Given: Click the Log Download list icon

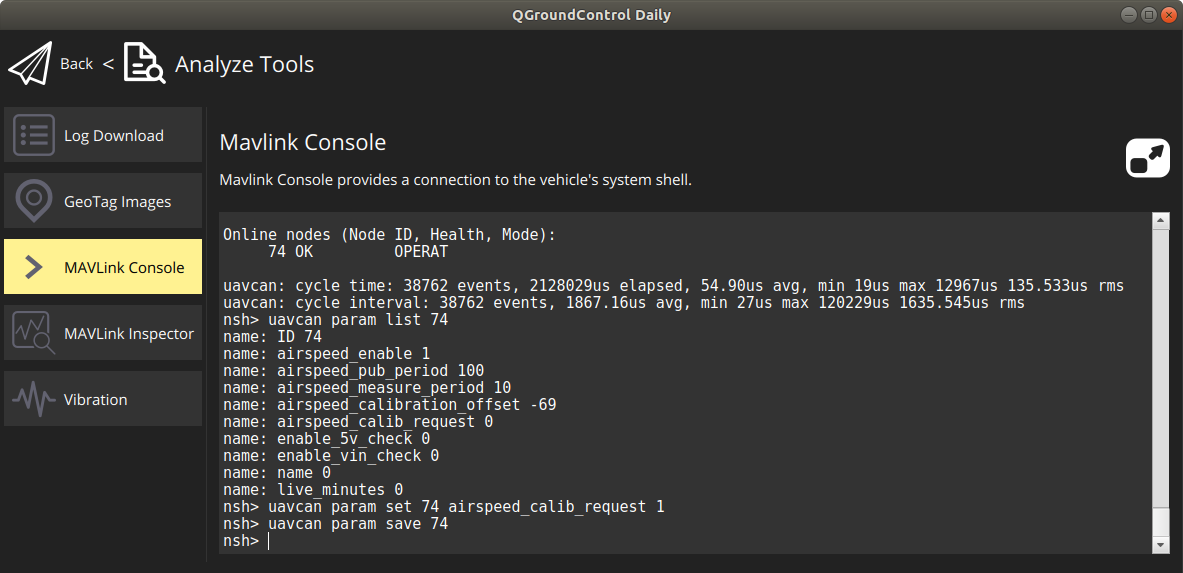Looking at the screenshot, I should [x=34, y=135].
